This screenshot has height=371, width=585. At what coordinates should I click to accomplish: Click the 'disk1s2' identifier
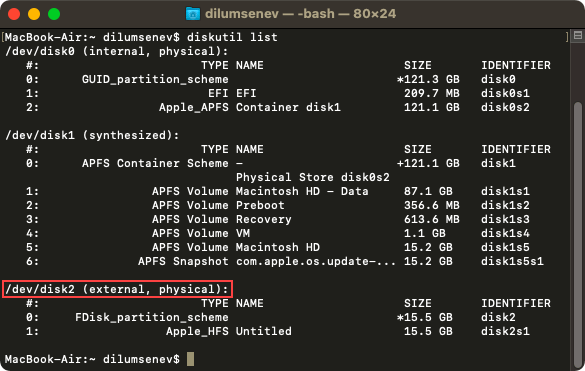(x=505, y=205)
